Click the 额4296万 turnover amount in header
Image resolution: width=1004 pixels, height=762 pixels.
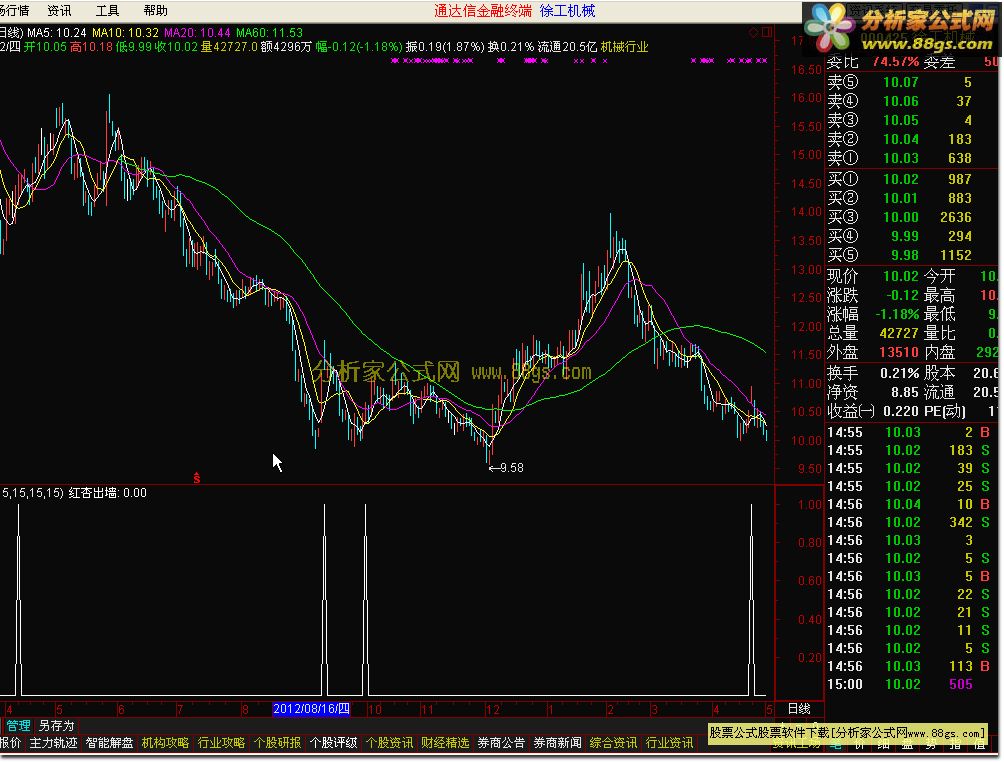[286, 47]
